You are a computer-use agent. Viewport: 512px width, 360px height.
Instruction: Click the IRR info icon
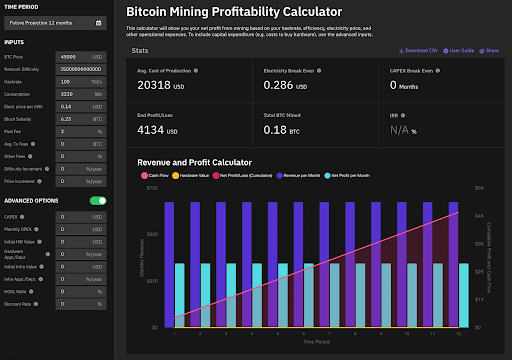coord(403,115)
